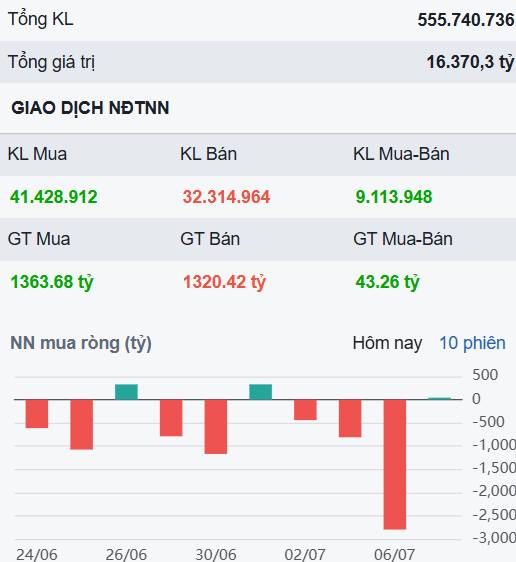Image resolution: width=516 pixels, height=562 pixels.
Task: Click the 02/07 x-axis date label
Action: point(305,554)
